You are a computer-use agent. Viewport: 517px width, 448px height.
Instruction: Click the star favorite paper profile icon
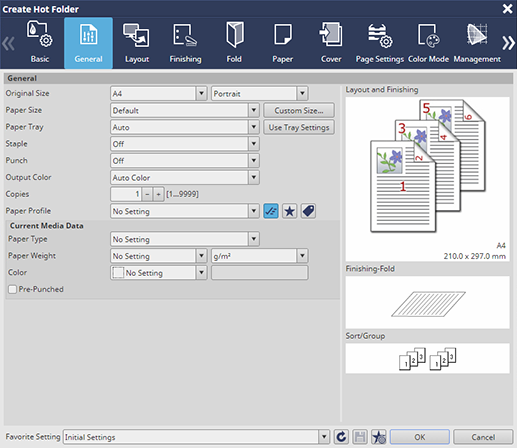click(x=290, y=211)
